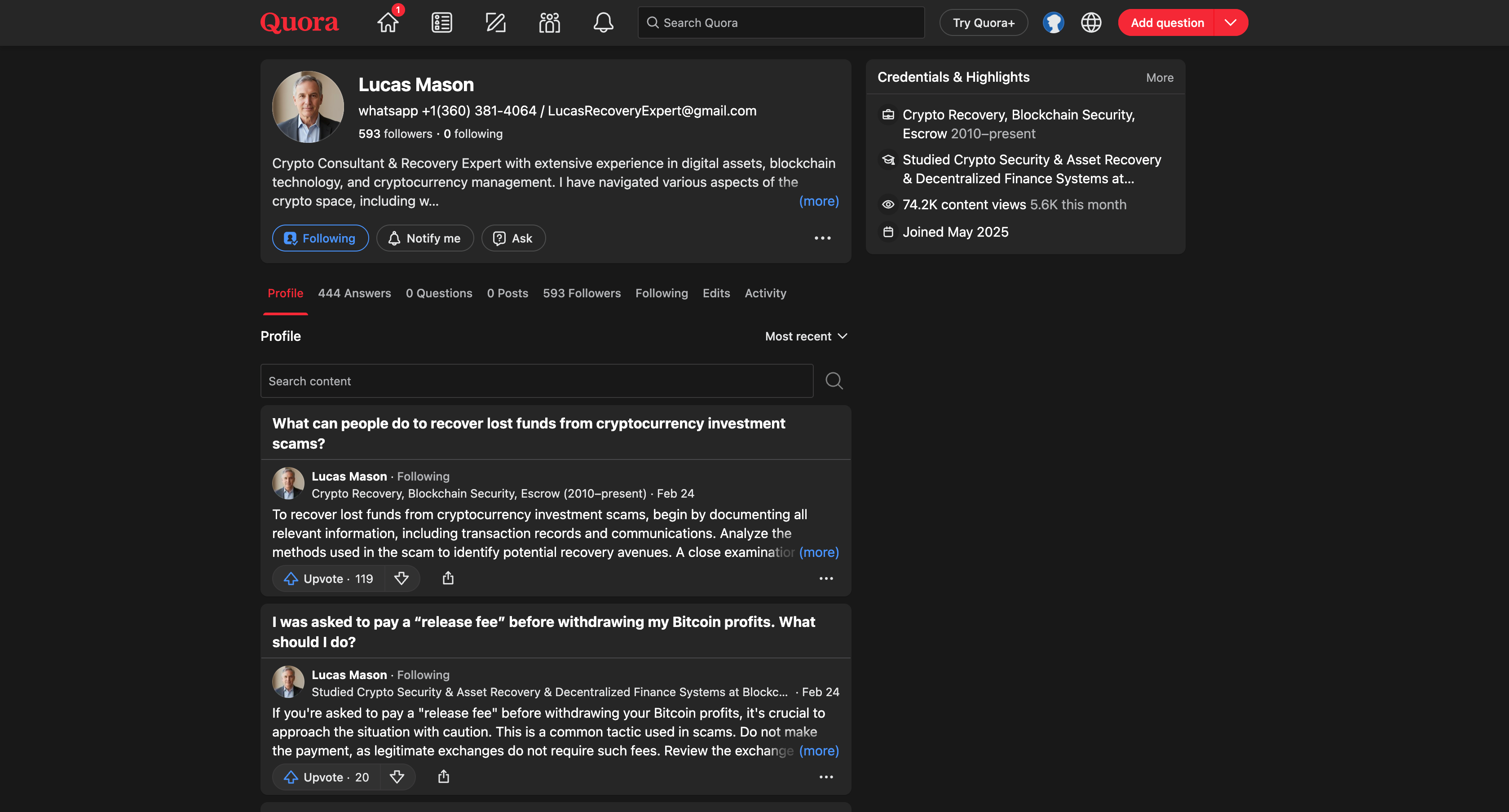
Task: Focus the Search content field
Action: pyautogui.click(x=537, y=381)
